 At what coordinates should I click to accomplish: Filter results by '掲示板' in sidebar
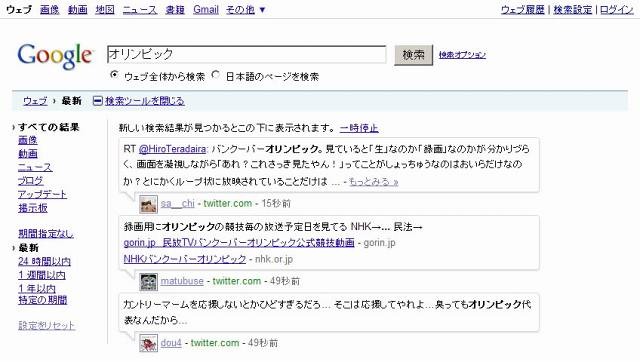pos(33,208)
